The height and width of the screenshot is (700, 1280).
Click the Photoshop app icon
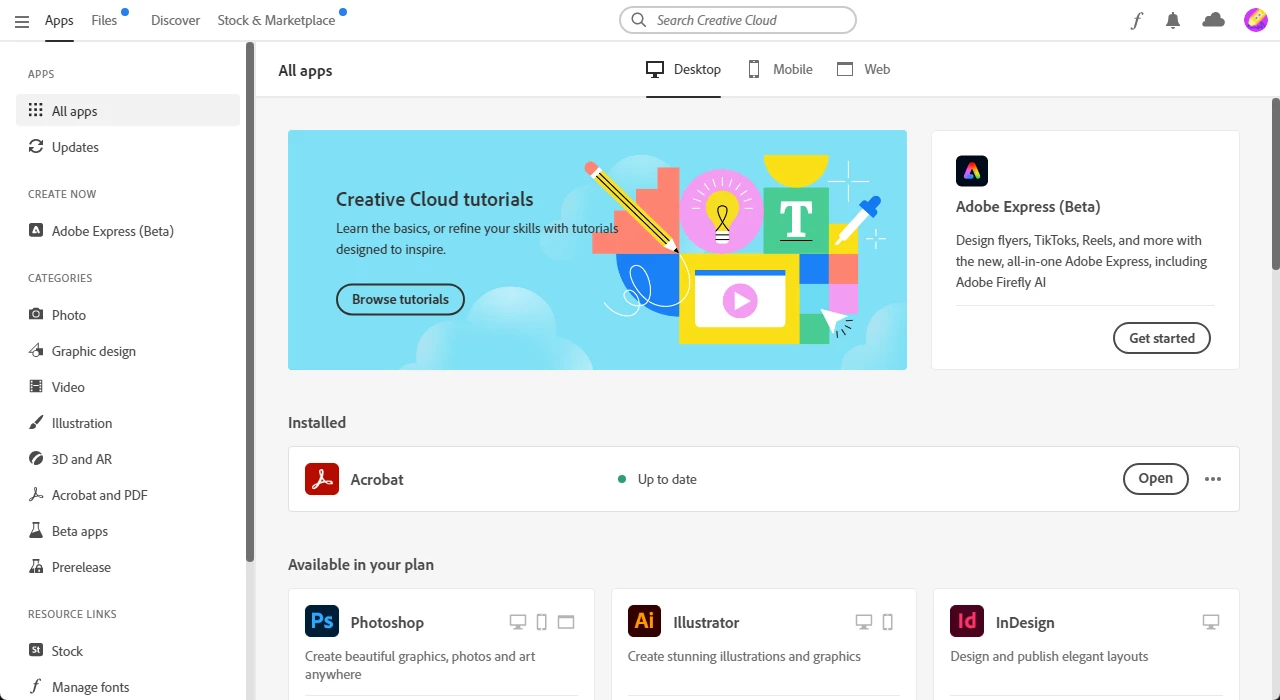[x=322, y=621]
